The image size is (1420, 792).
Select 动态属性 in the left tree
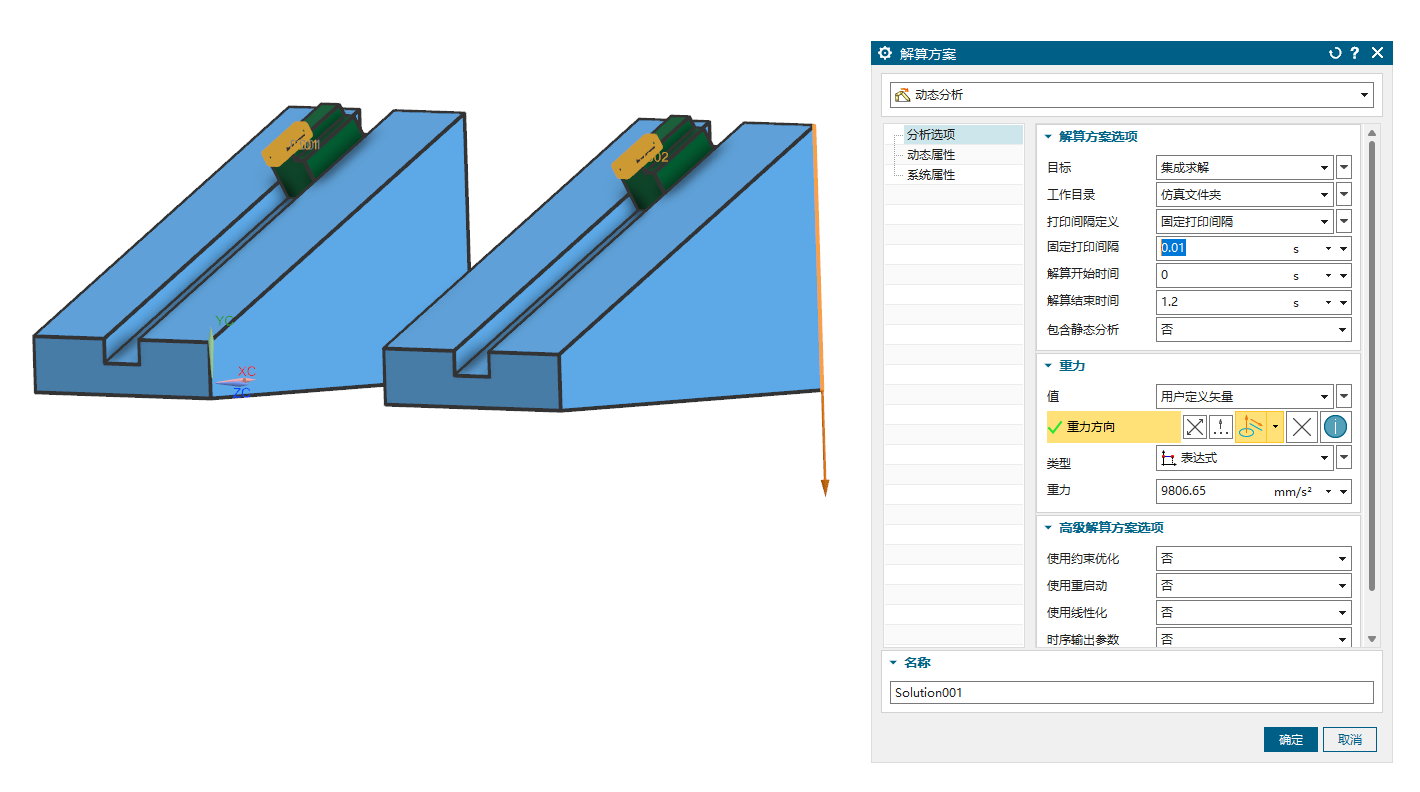click(930, 155)
